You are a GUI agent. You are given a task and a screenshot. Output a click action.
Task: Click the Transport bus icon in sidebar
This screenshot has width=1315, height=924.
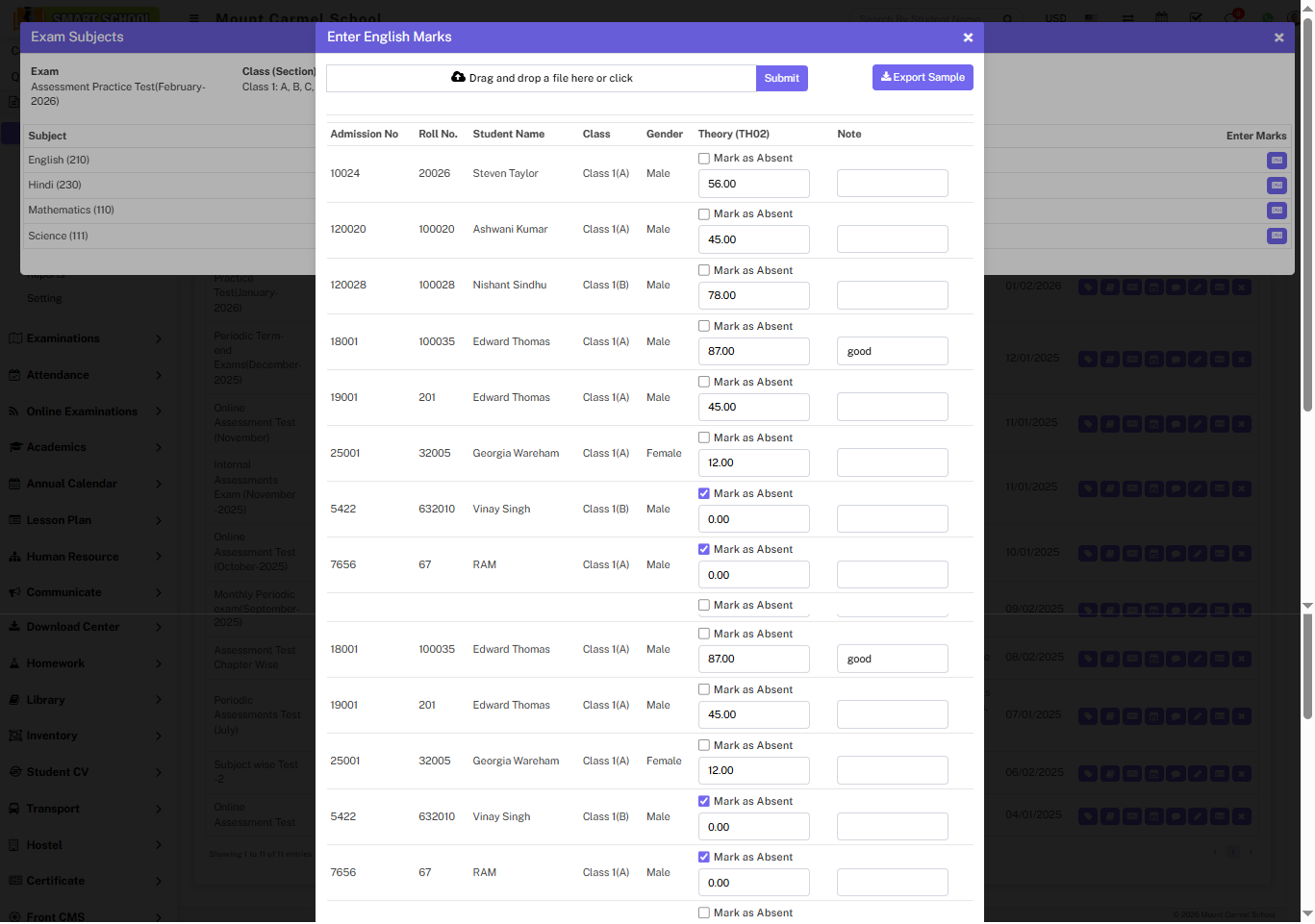14,809
